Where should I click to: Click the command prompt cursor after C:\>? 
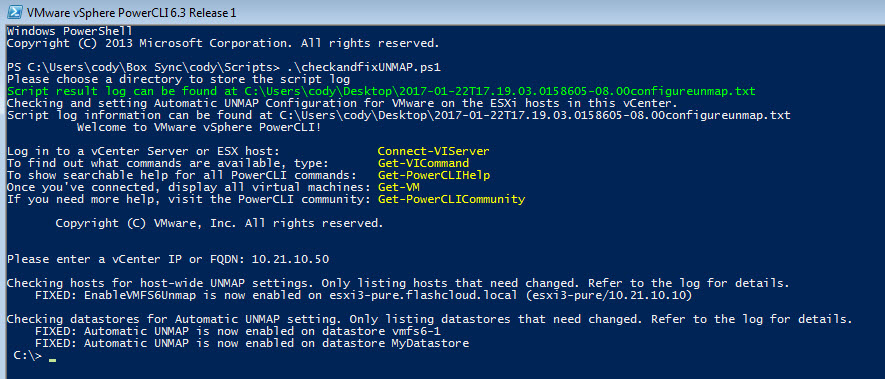52,359
